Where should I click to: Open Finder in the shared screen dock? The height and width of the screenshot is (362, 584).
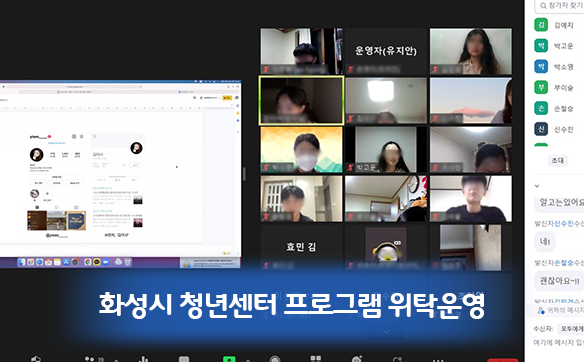click(21, 262)
